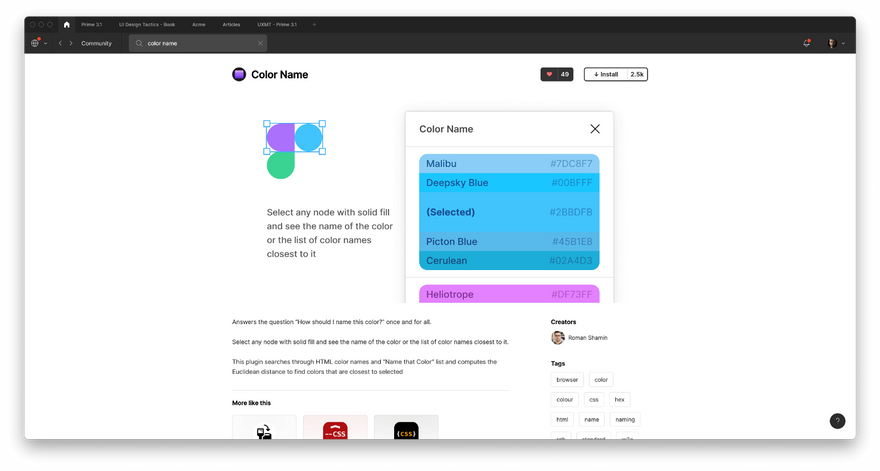The image size is (880, 471).
Task: Click the html tag
Action: [x=562, y=419]
